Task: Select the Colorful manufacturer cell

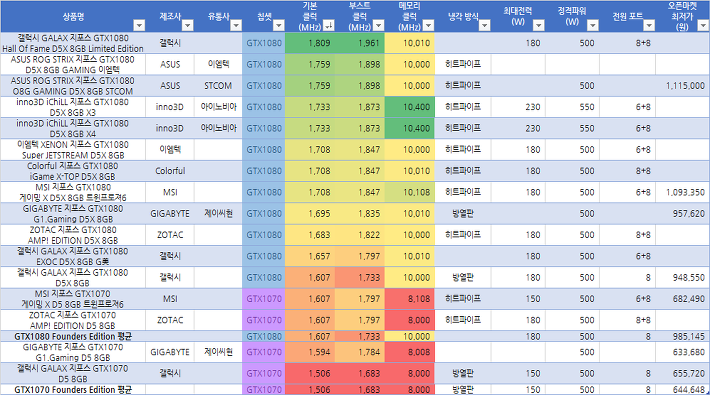Action: pos(170,171)
